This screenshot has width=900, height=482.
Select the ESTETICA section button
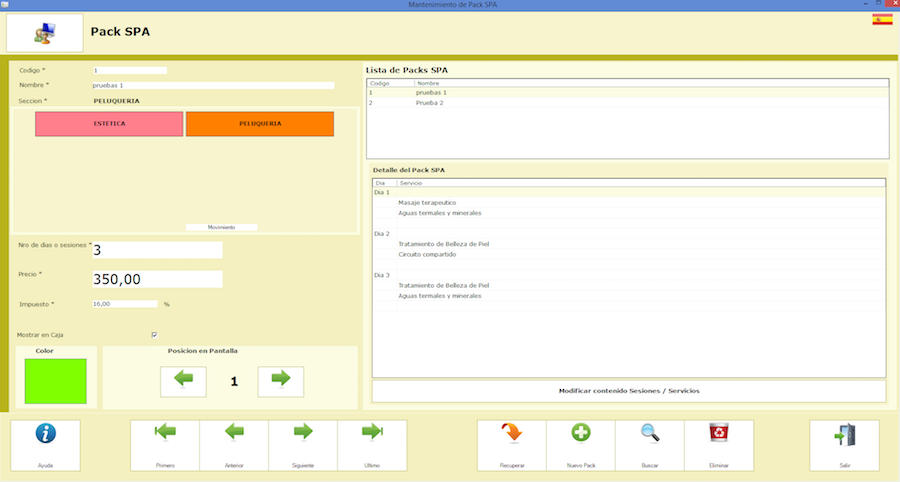click(109, 124)
